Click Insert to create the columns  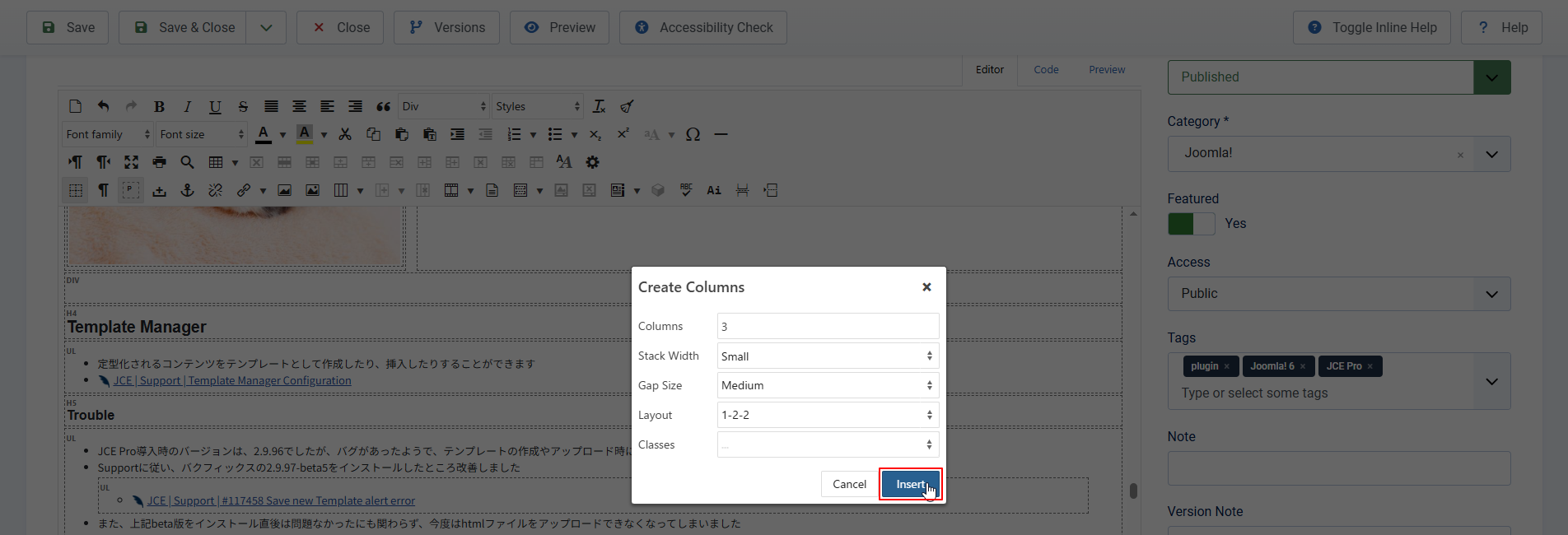[910, 484]
